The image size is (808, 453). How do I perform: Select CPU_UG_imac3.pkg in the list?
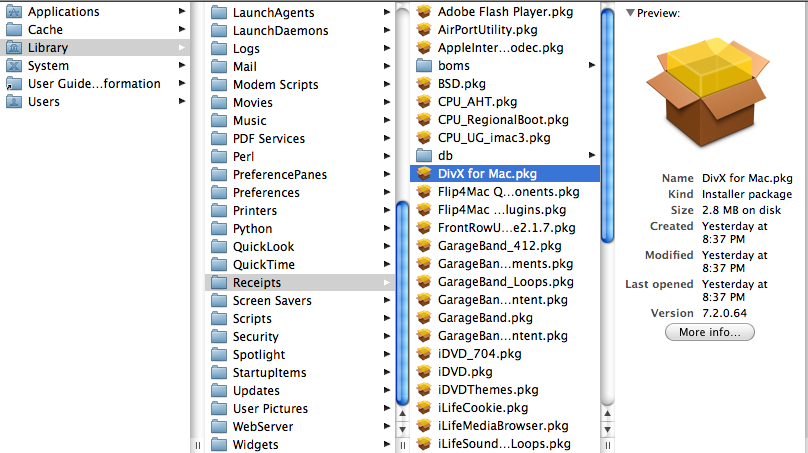click(505, 138)
